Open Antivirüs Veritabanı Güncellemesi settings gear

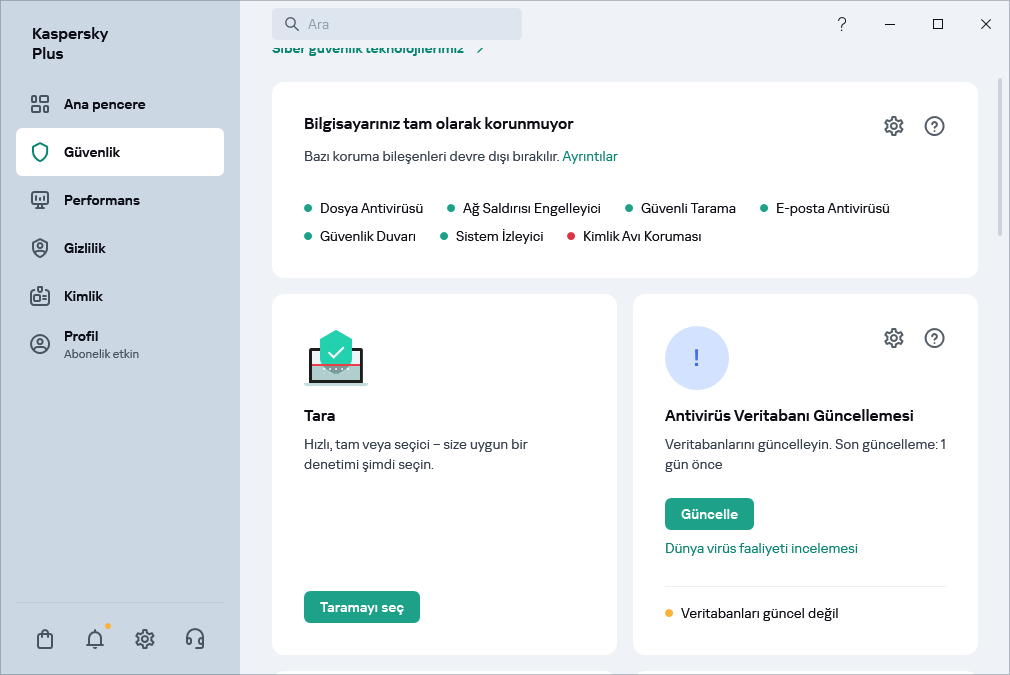[894, 338]
